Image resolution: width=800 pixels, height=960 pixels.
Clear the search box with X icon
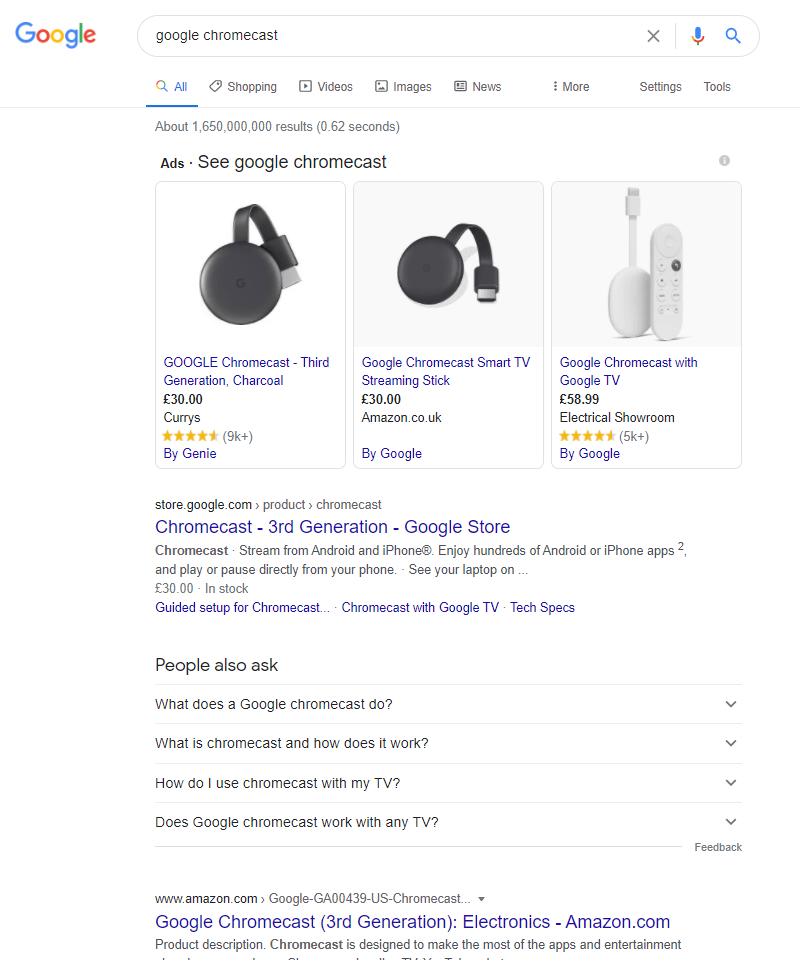(x=653, y=36)
